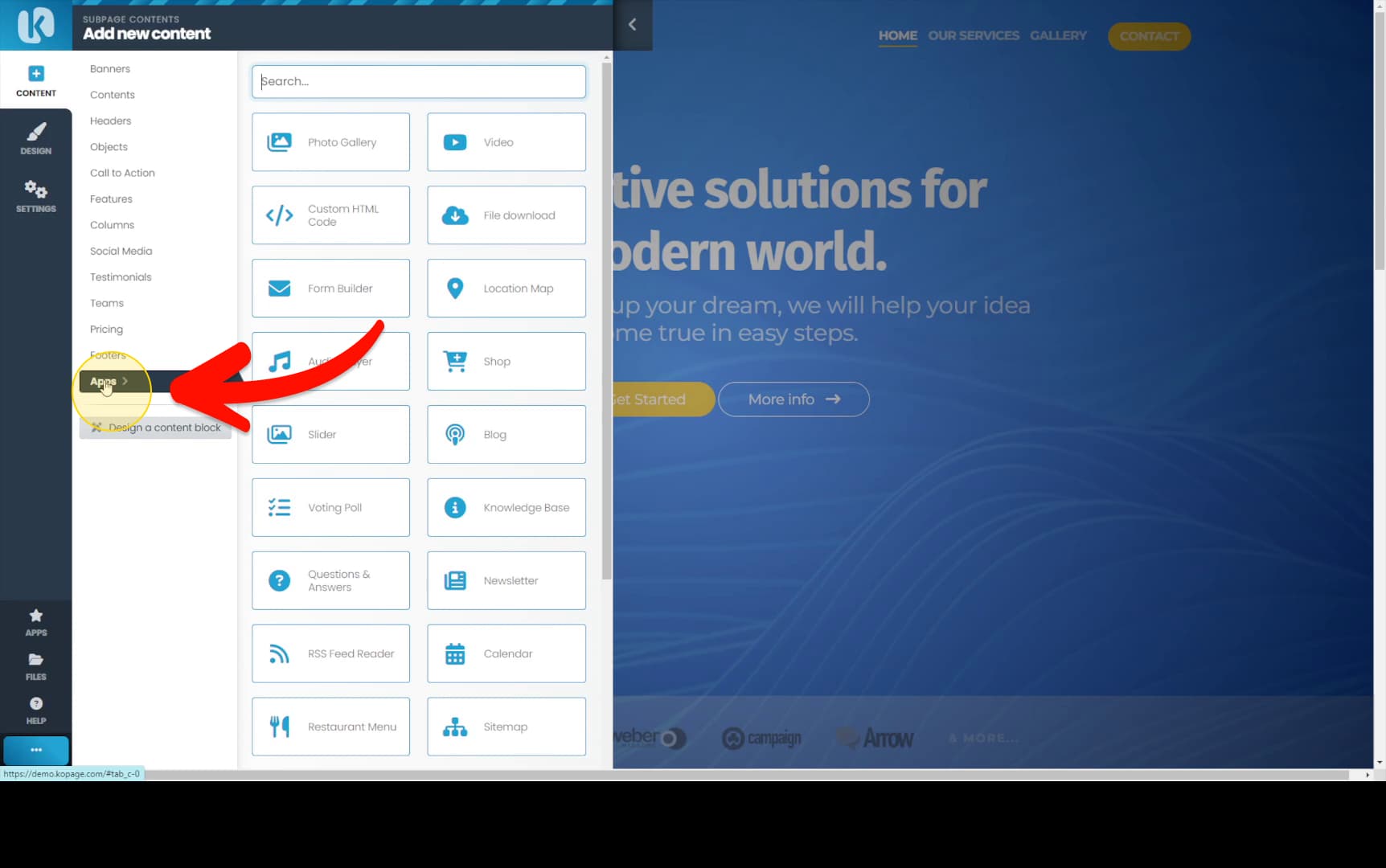
Task: Add a Photo Gallery app
Action: click(330, 142)
